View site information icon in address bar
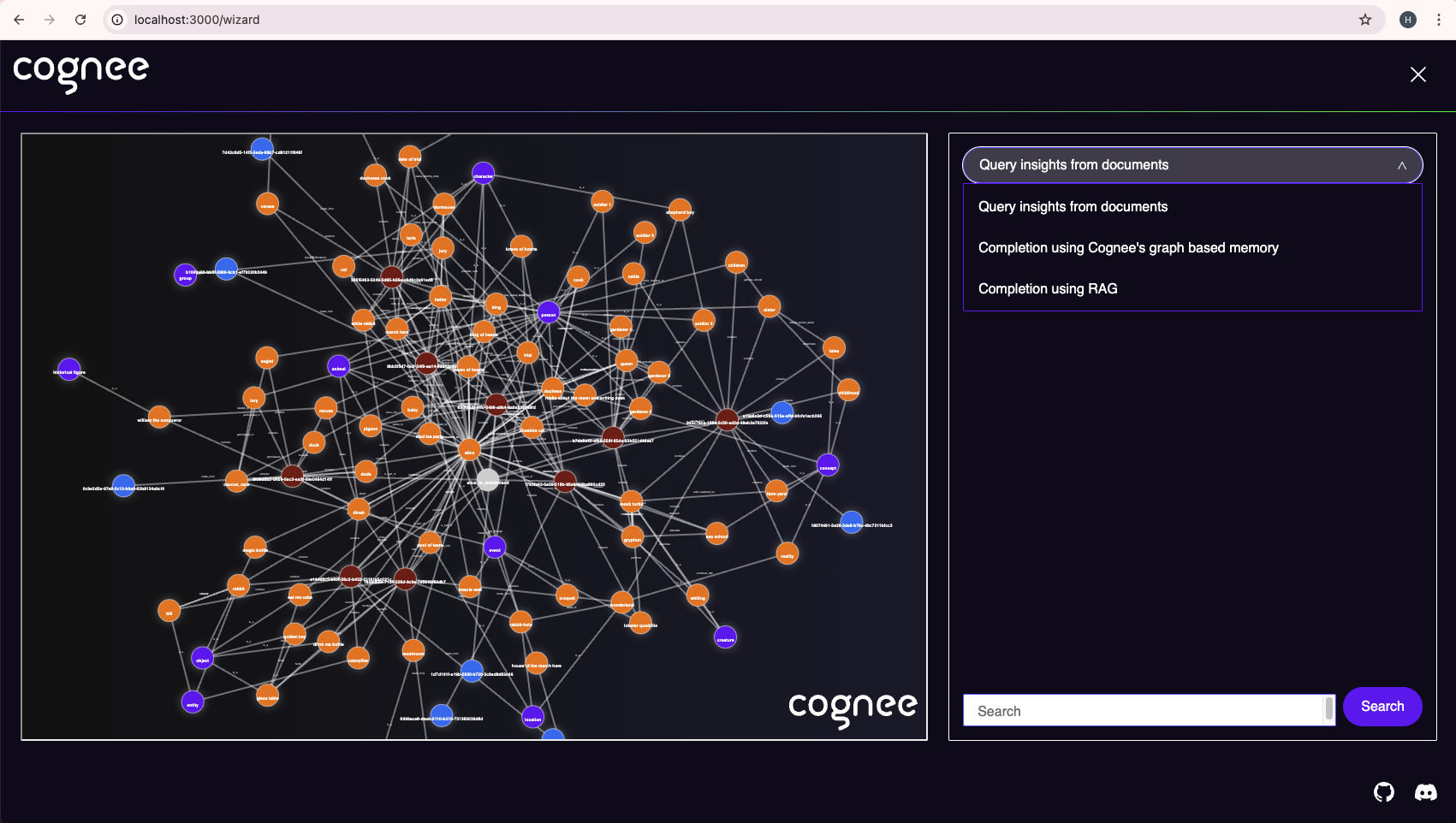 [x=117, y=20]
